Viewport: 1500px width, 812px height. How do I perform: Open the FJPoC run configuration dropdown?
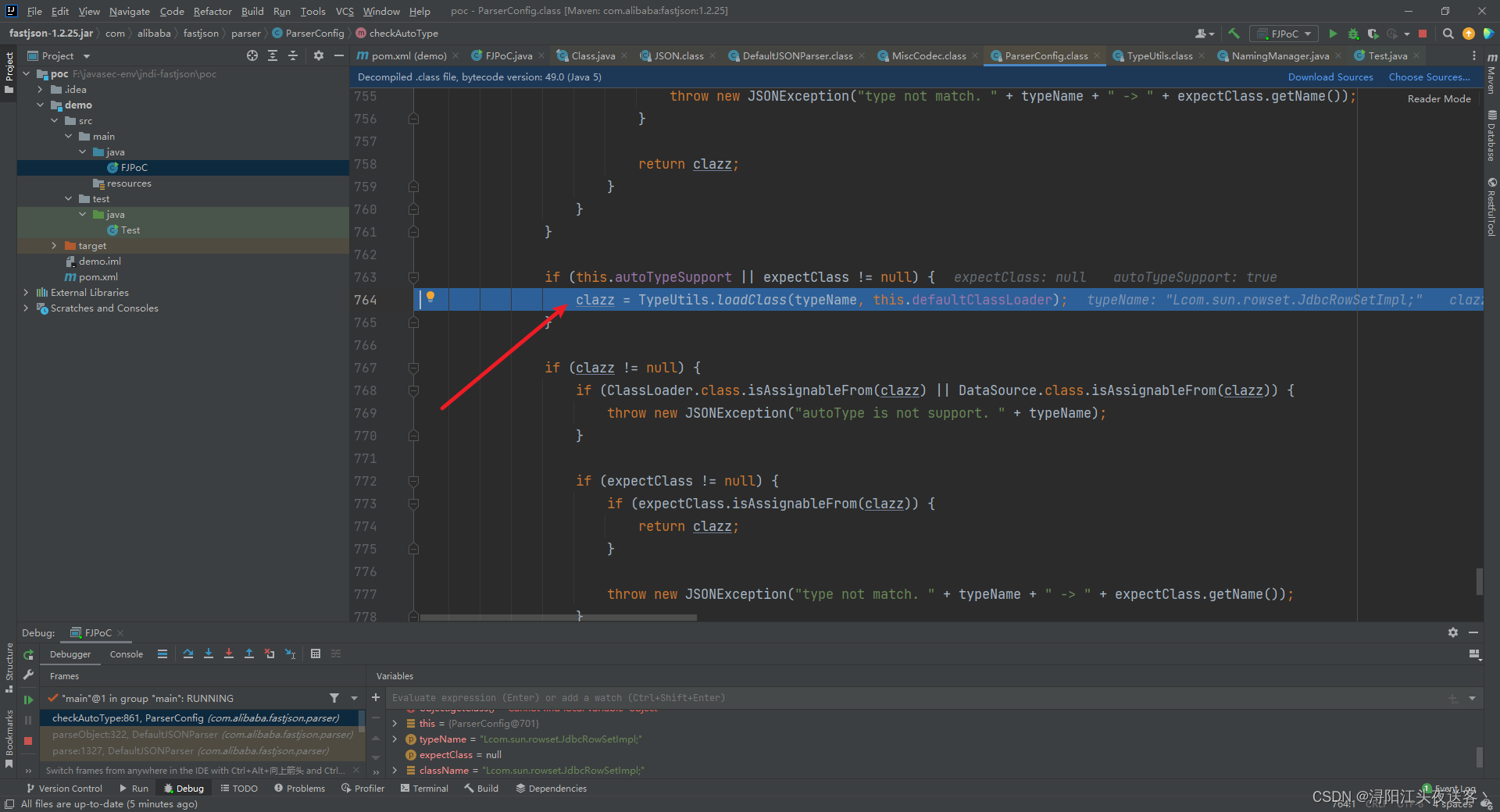(1284, 34)
